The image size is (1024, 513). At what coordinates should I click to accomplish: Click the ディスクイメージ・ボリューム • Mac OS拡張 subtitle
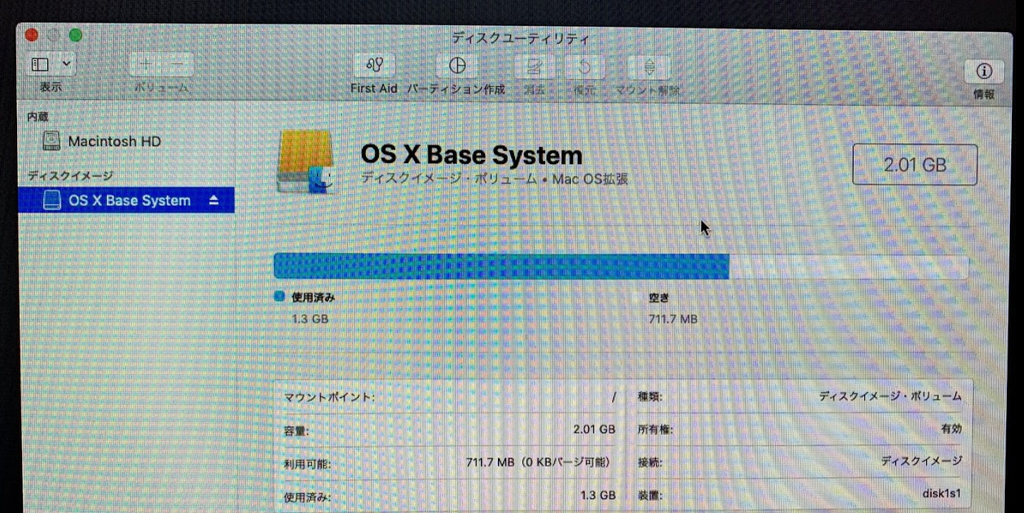tap(494, 179)
